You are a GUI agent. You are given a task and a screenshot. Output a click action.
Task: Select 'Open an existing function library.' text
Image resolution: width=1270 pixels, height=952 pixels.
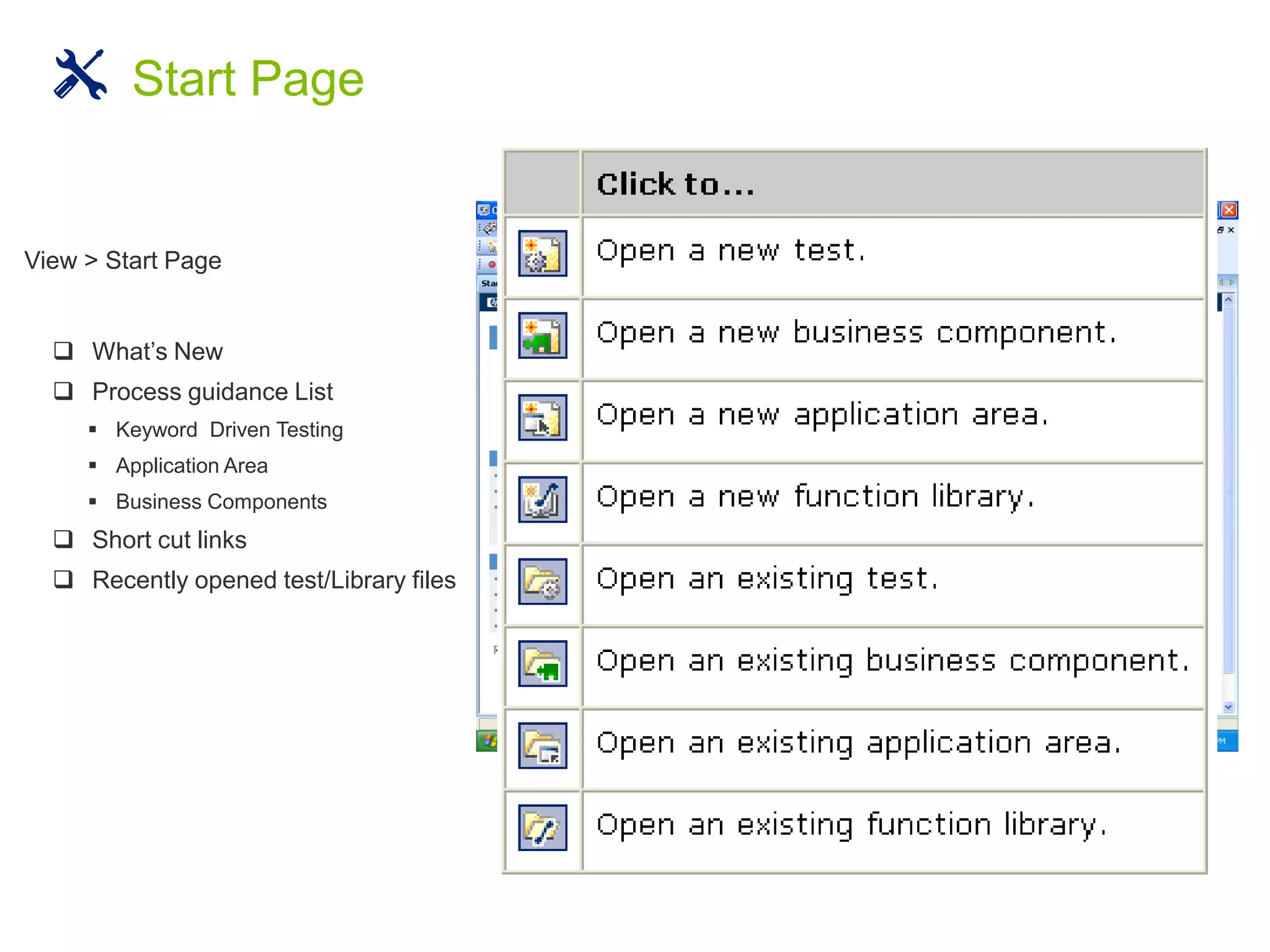851,825
